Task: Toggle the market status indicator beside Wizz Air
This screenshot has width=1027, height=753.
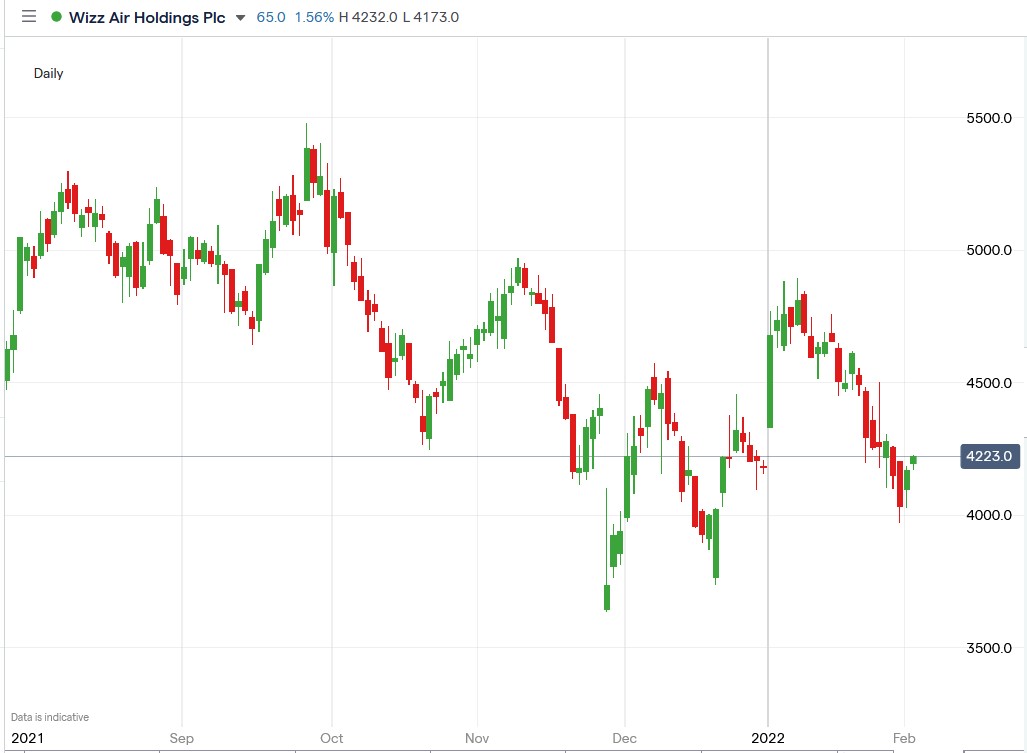Action: 58,16
